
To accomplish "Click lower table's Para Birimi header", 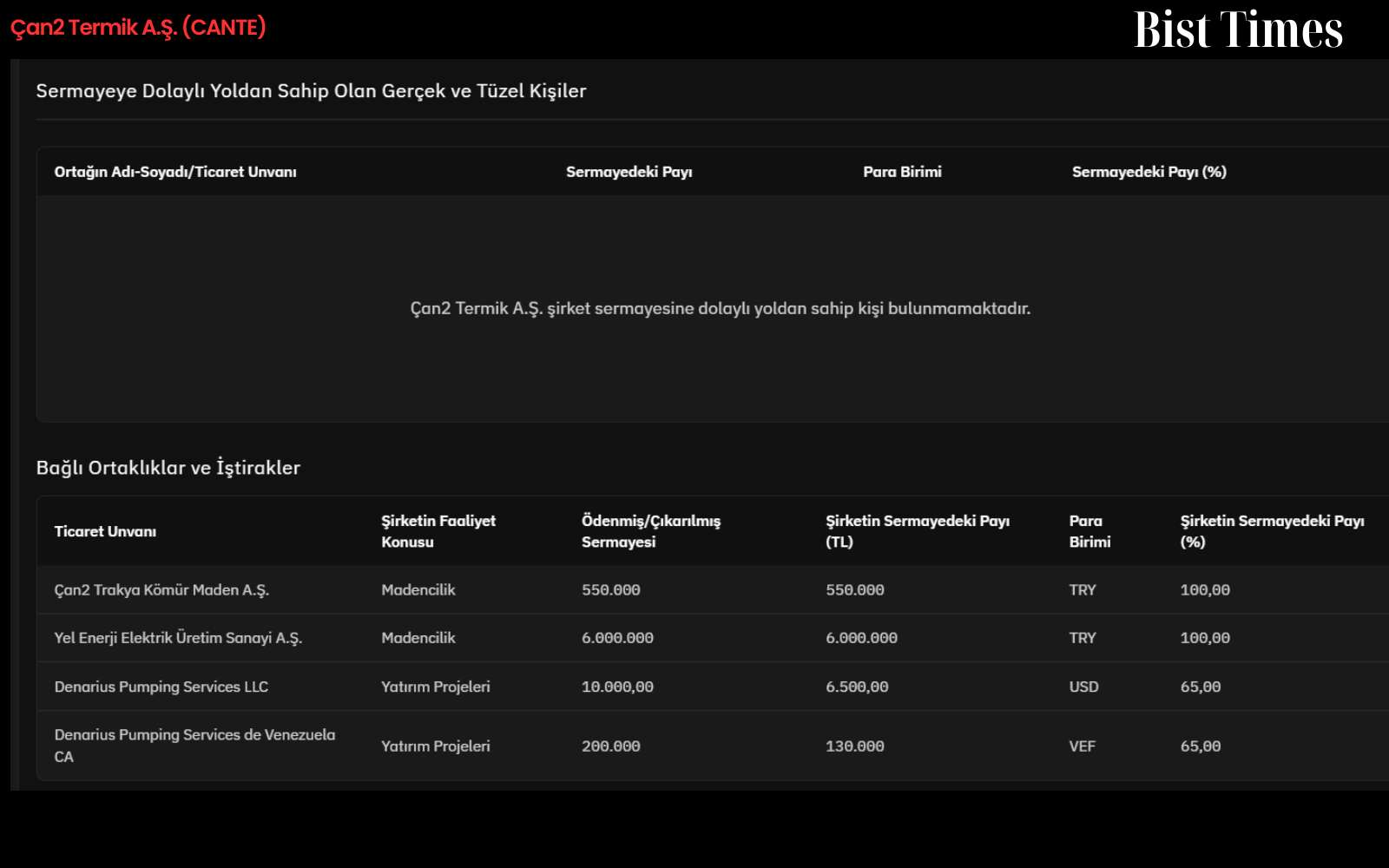I will [x=1089, y=531].
